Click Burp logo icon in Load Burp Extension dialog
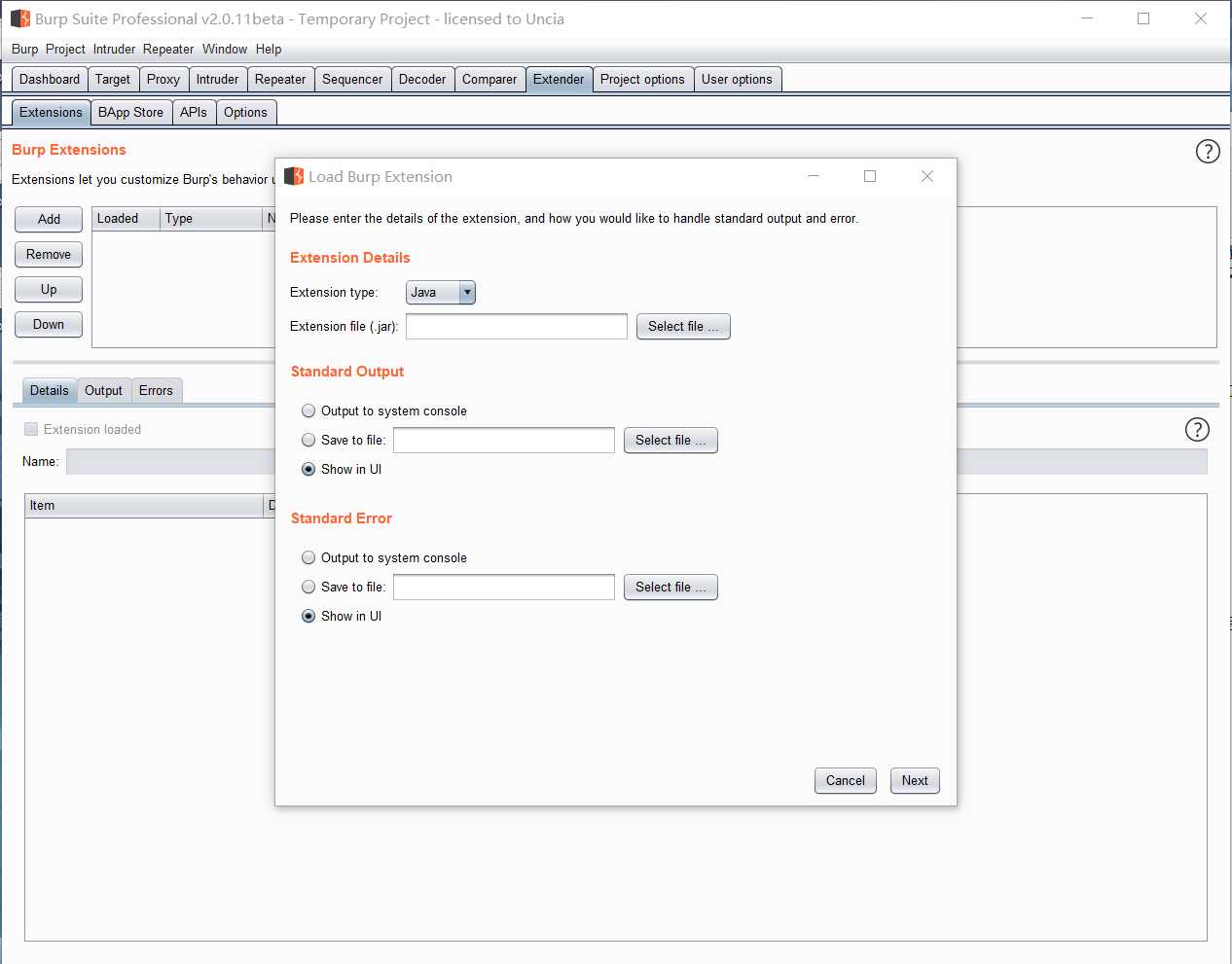The width and height of the screenshot is (1232, 964). 294,176
